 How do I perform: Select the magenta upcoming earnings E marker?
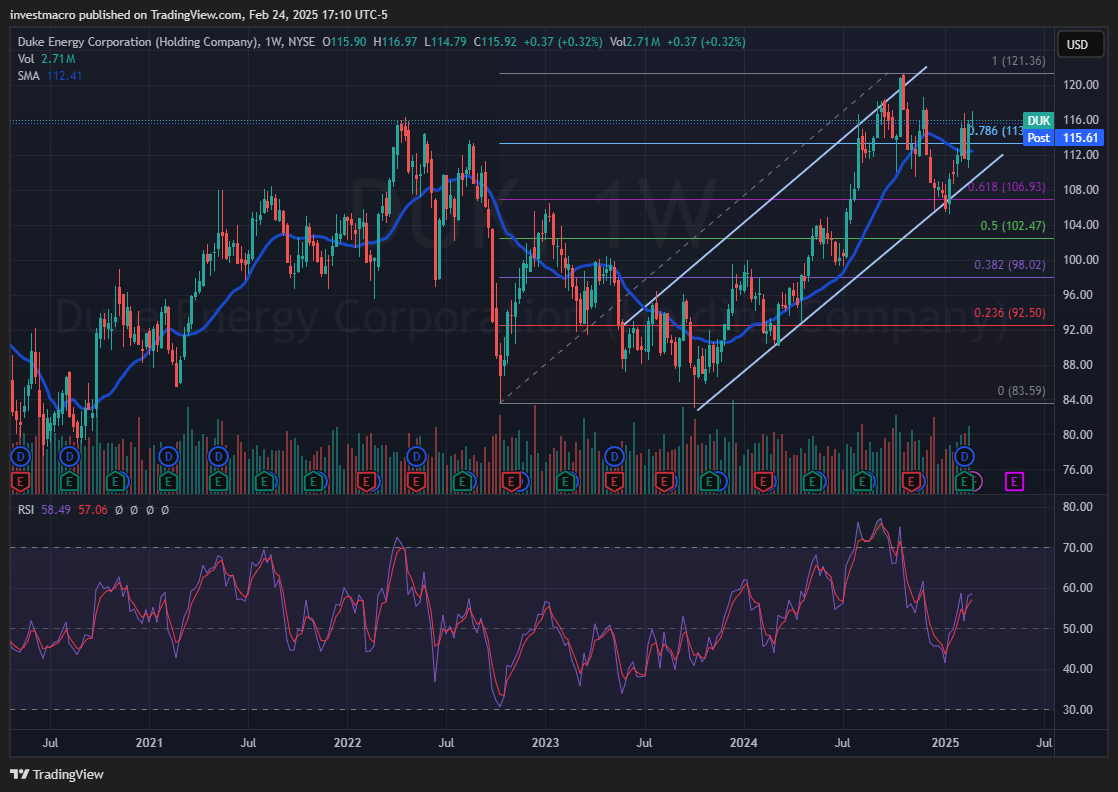(x=1014, y=482)
